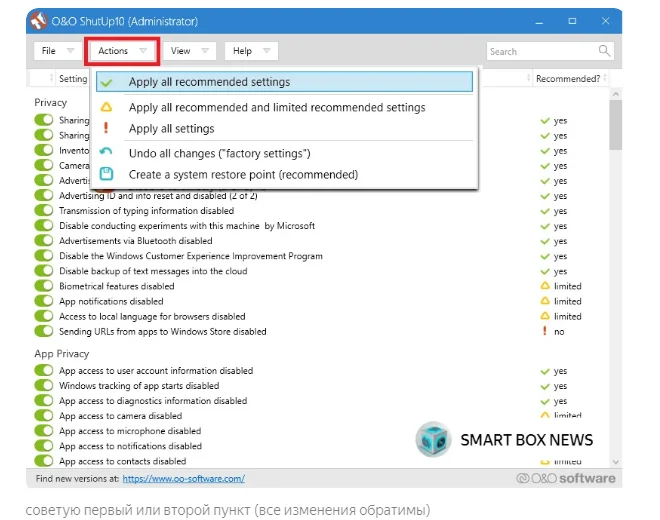This screenshot has height=520, width=660.
Task: Toggle Windows tracking of app starts disabled
Action: pyautogui.click(x=44, y=386)
